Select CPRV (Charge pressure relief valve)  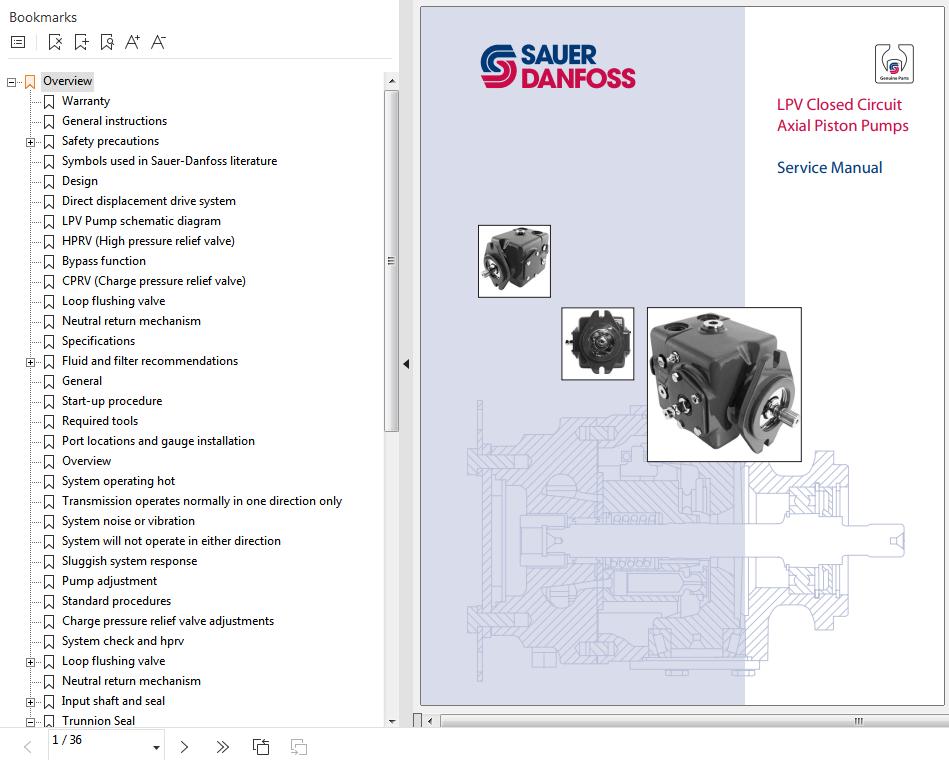coord(154,281)
